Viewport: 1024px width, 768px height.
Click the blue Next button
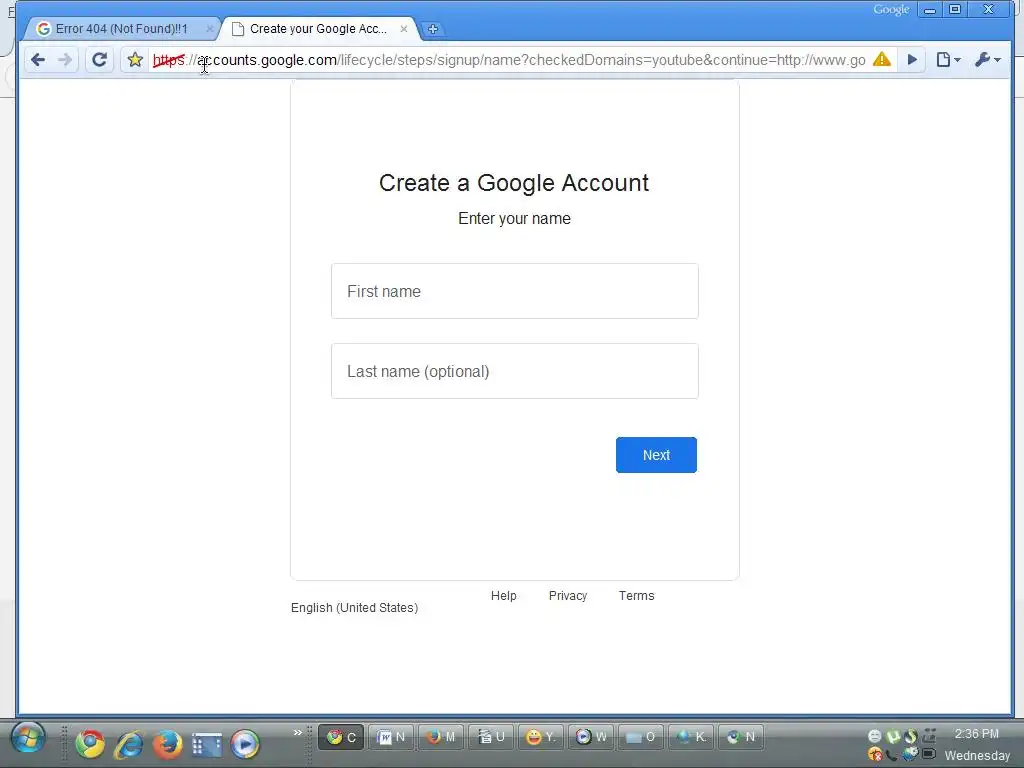pos(656,455)
